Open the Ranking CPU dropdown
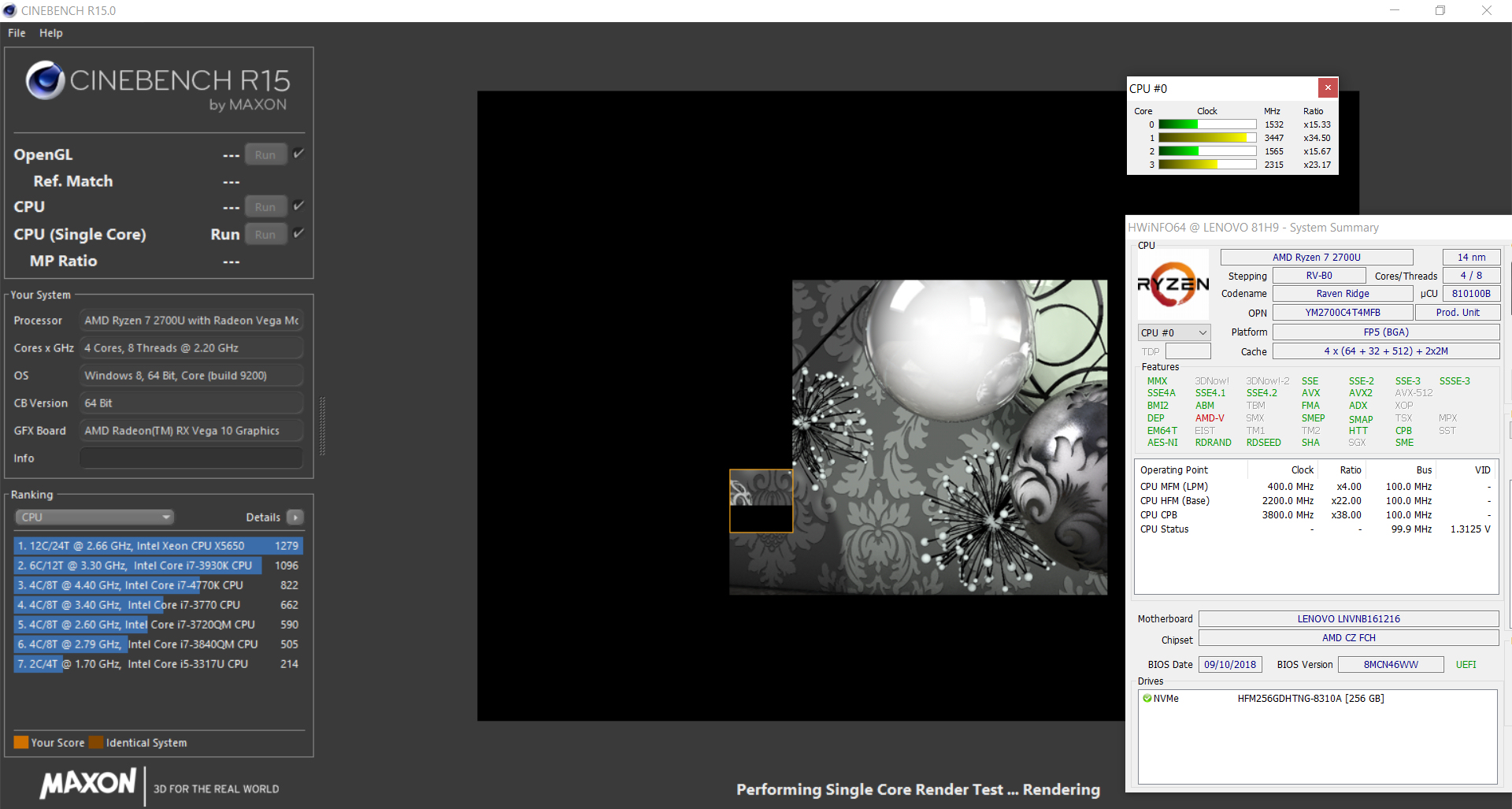Image resolution: width=1512 pixels, height=809 pixels. point(94,517)
